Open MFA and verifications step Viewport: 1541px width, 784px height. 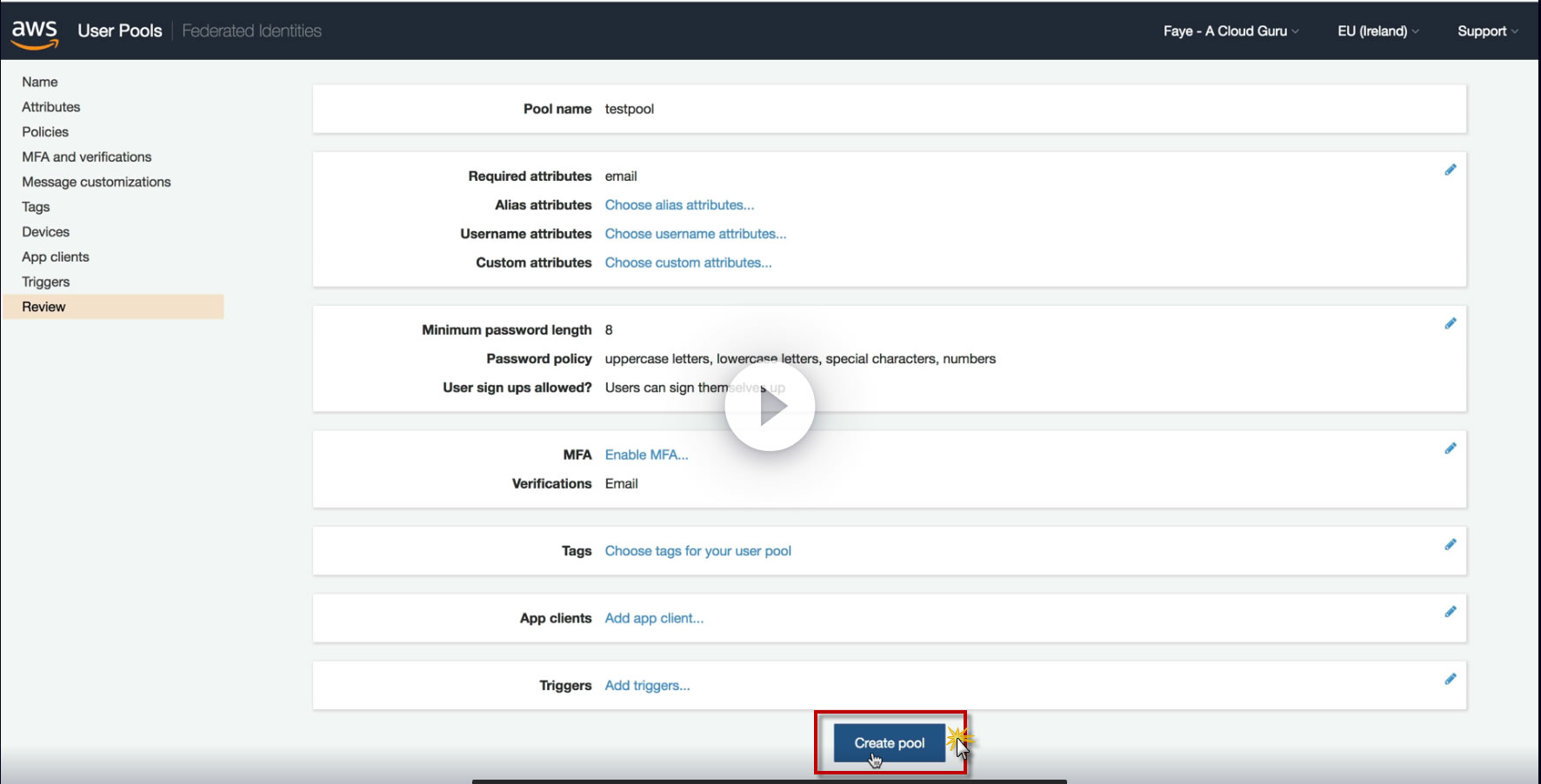coord(87,157)
